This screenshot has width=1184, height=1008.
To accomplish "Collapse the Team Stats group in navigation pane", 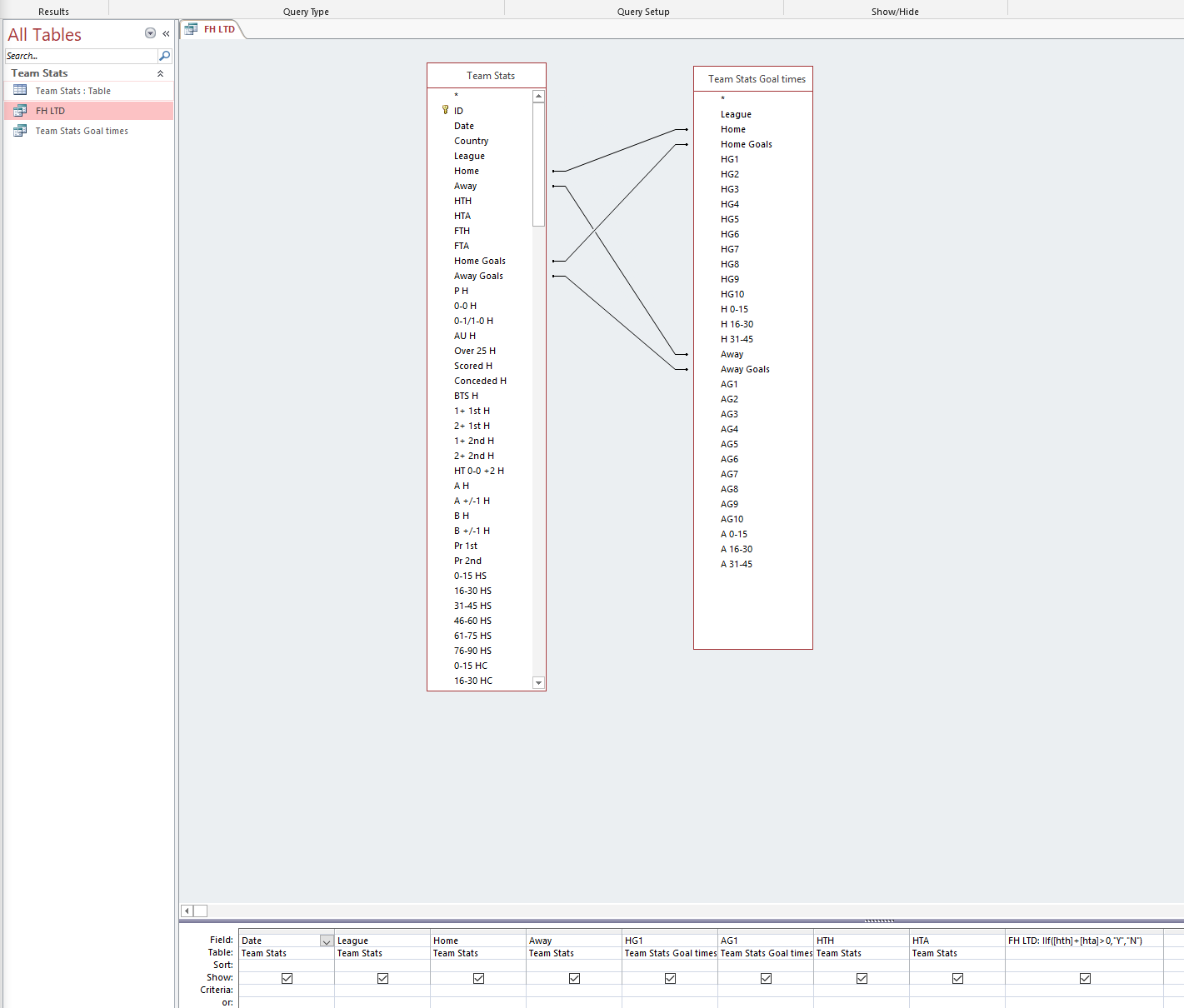I will (160, 73).
